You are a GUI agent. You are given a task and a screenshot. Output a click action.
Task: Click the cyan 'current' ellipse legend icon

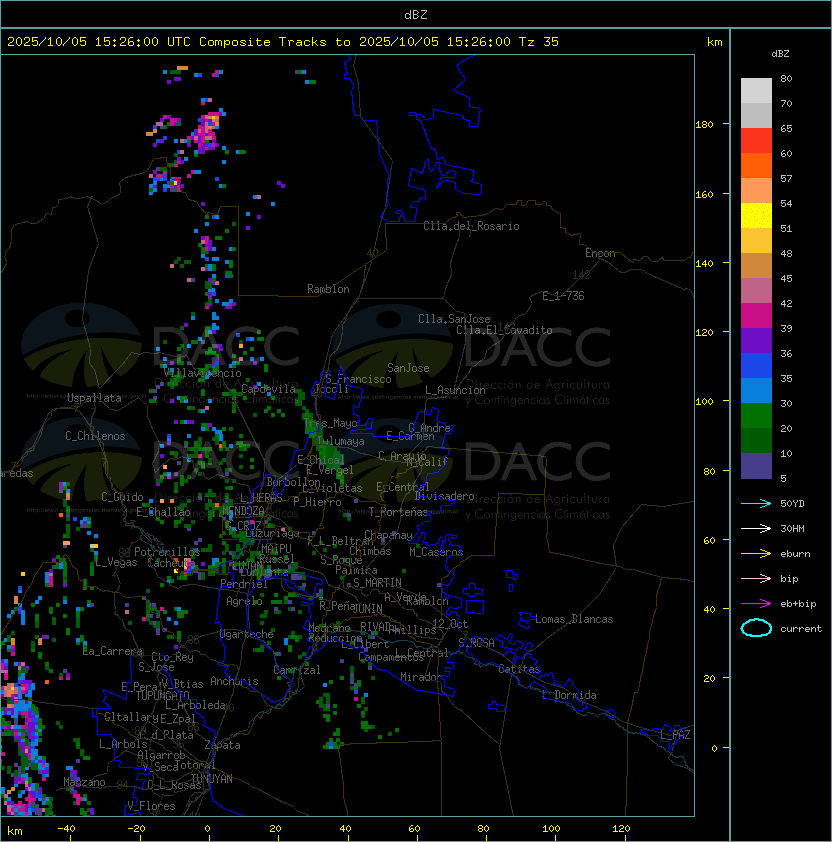(756, 628)
